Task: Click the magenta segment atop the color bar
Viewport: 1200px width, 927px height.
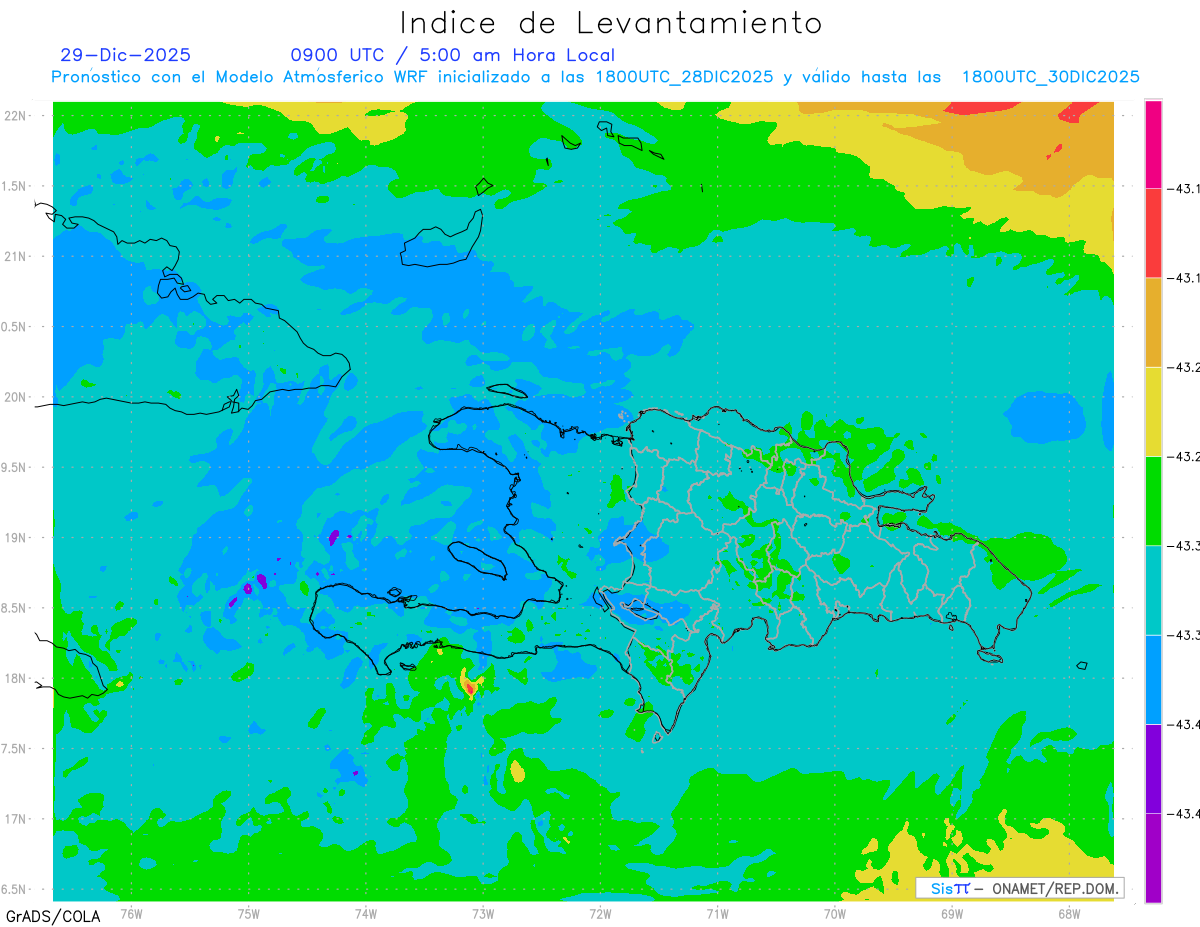Action: coord(1153,144)
